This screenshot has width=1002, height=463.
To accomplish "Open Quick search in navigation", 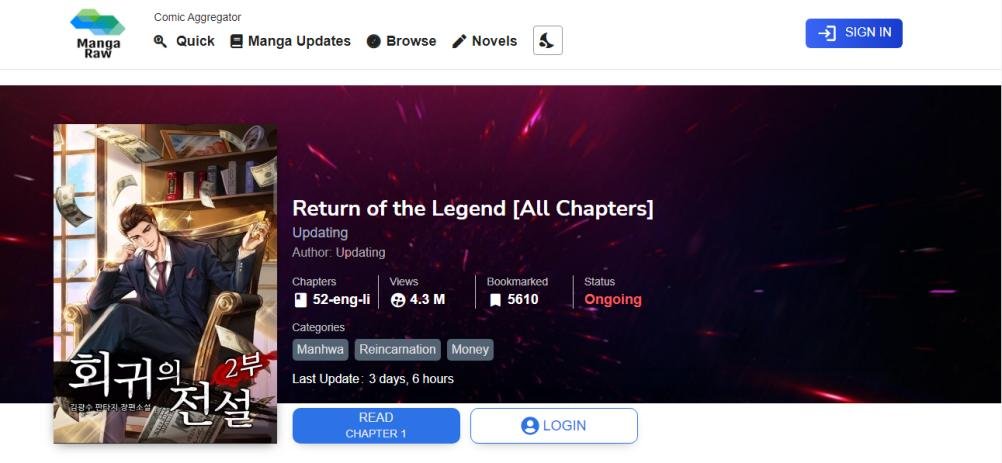I will (x=184, y=41).
